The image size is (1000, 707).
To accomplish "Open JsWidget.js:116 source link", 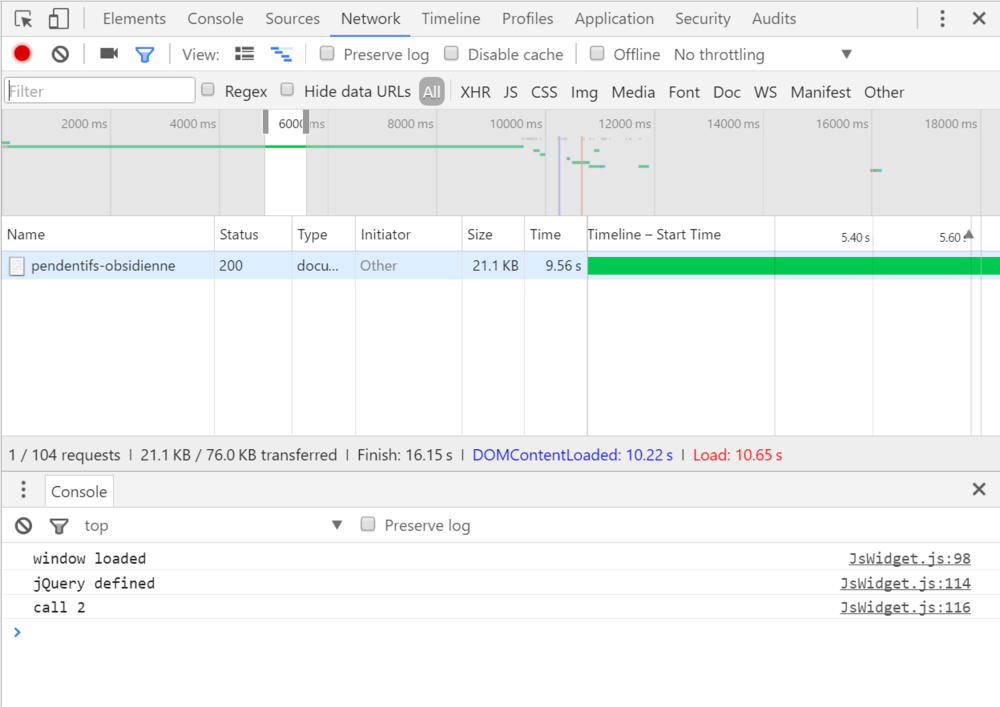I will click(905, 607).
